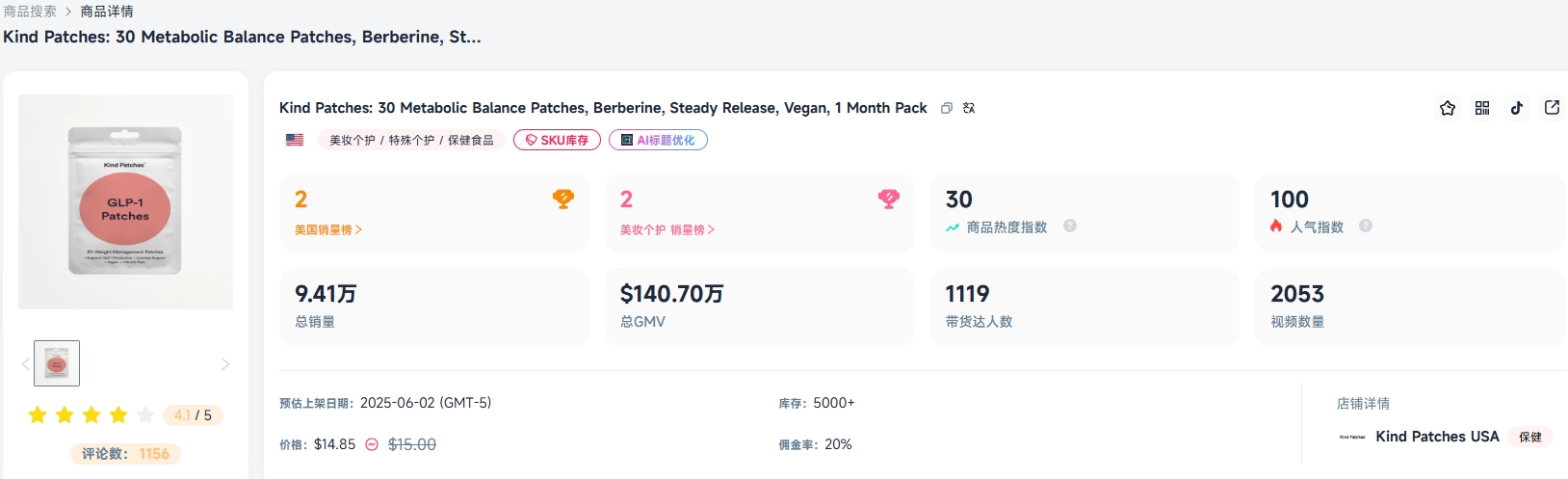Click the price change icon beside $14.85
The image size is (1568, 479).
(372, 444)
